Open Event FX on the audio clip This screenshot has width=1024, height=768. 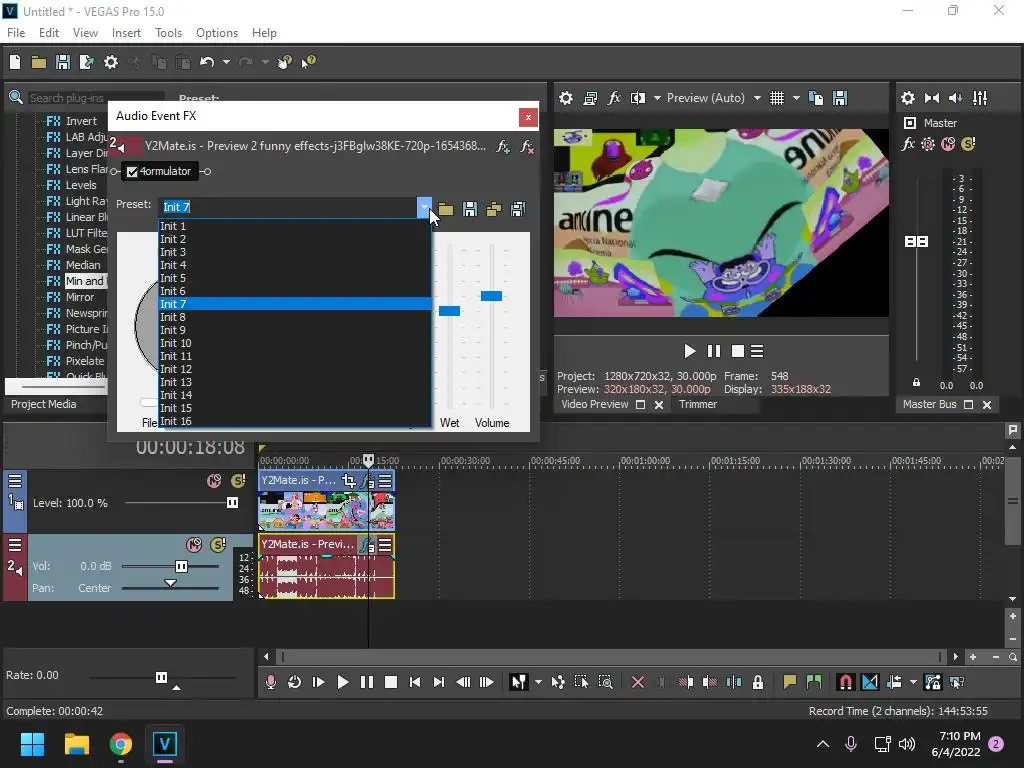coord(369,545)
